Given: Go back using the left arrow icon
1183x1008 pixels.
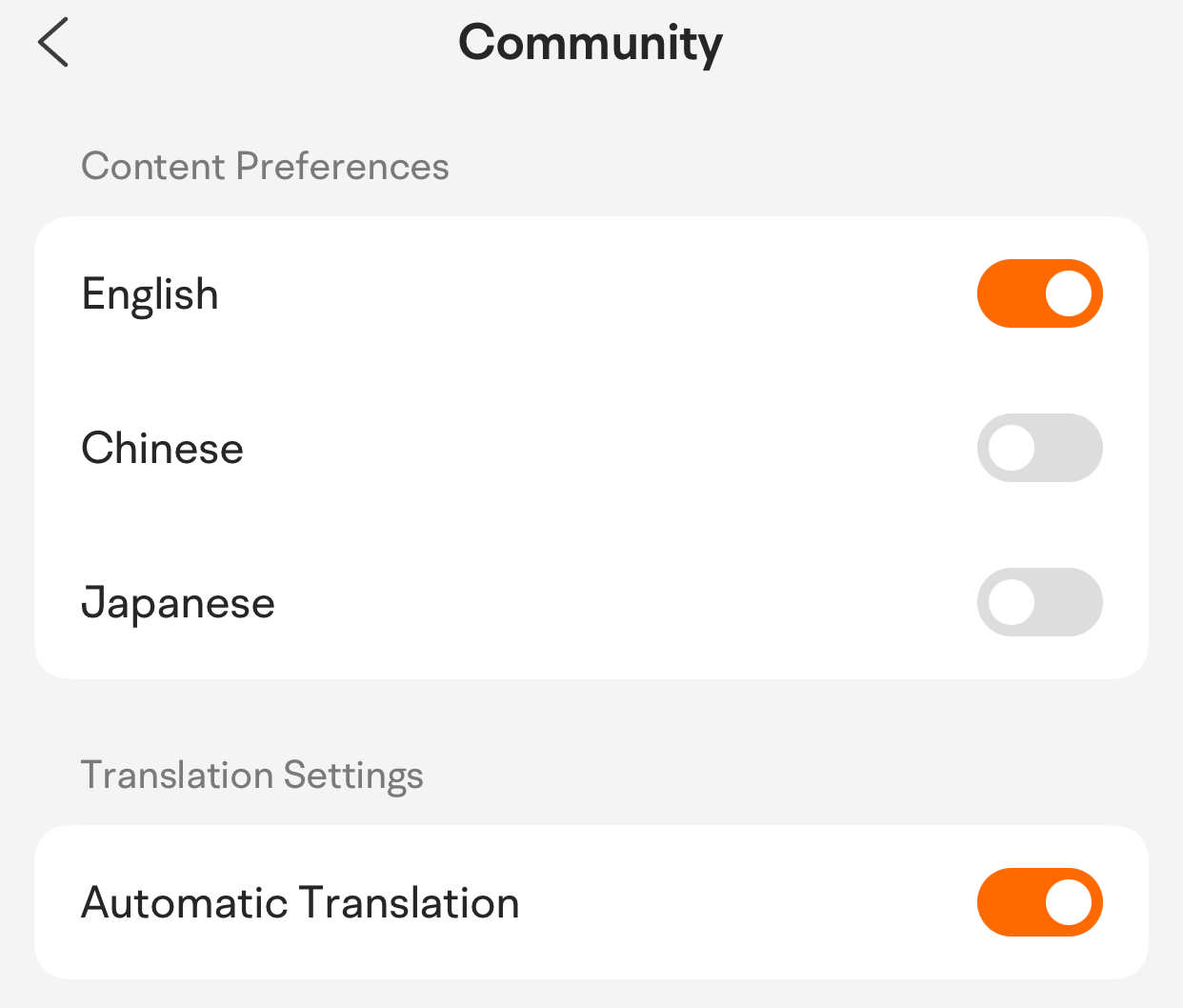Looking at the screenshot, I should pyautogui.click(x=53, y=43).
